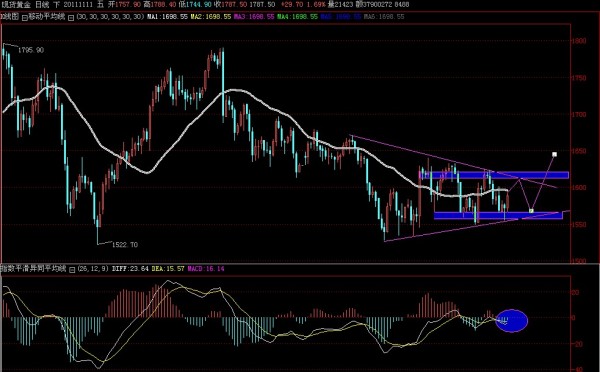Click the MA parameters (30,30,30,30,30,30)
The height and width of the screenshot is (372, 600).
110,17
